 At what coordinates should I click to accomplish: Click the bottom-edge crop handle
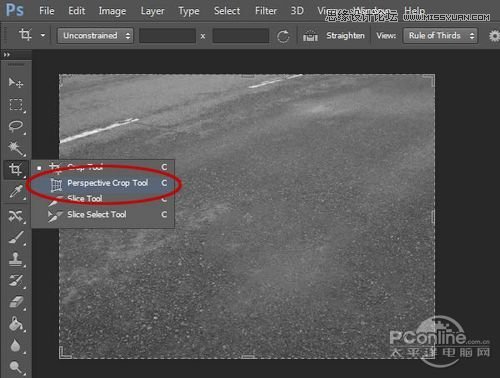point(248,357)
